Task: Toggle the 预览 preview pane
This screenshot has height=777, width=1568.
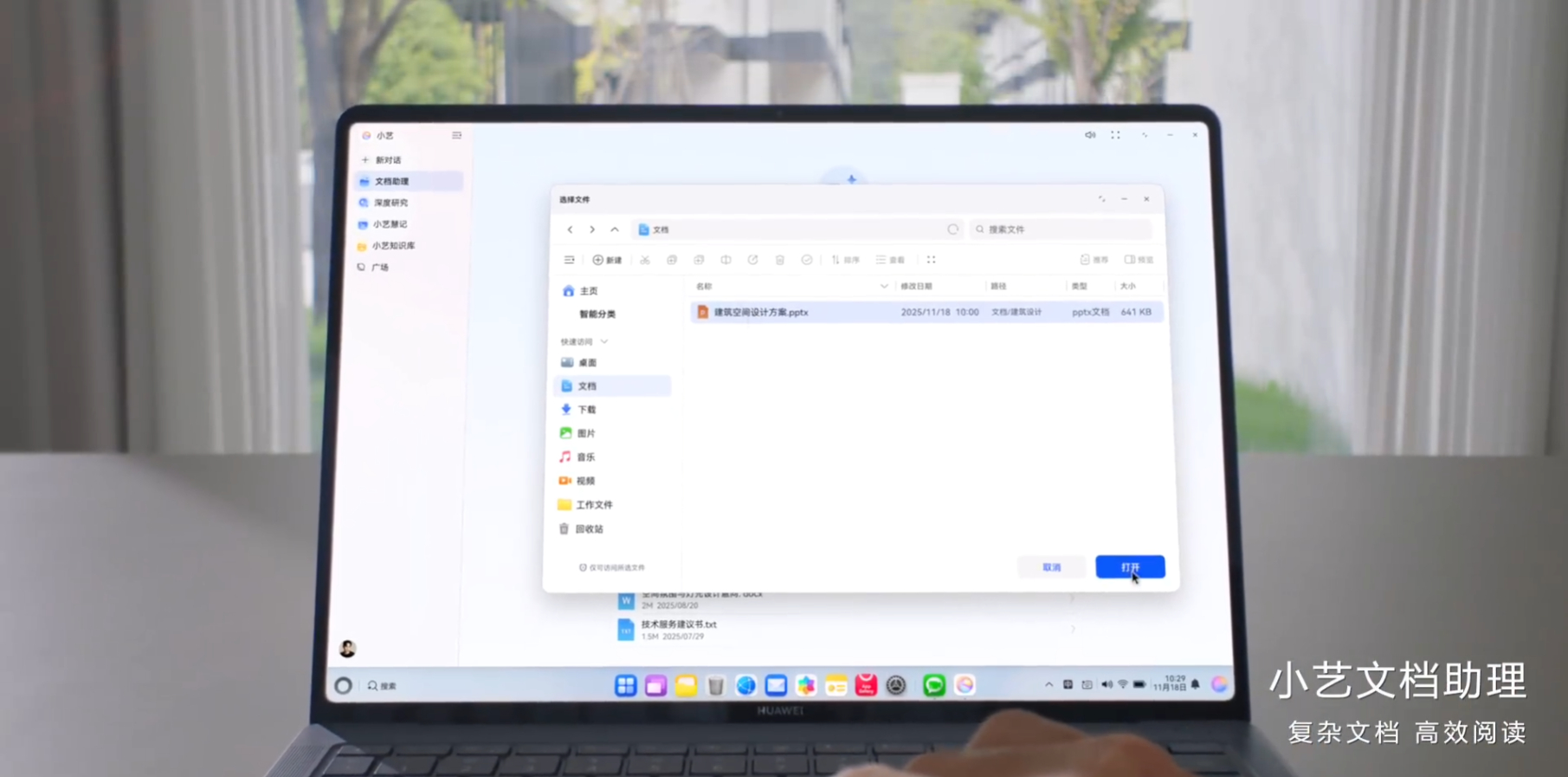Action: coord(1139,260)
